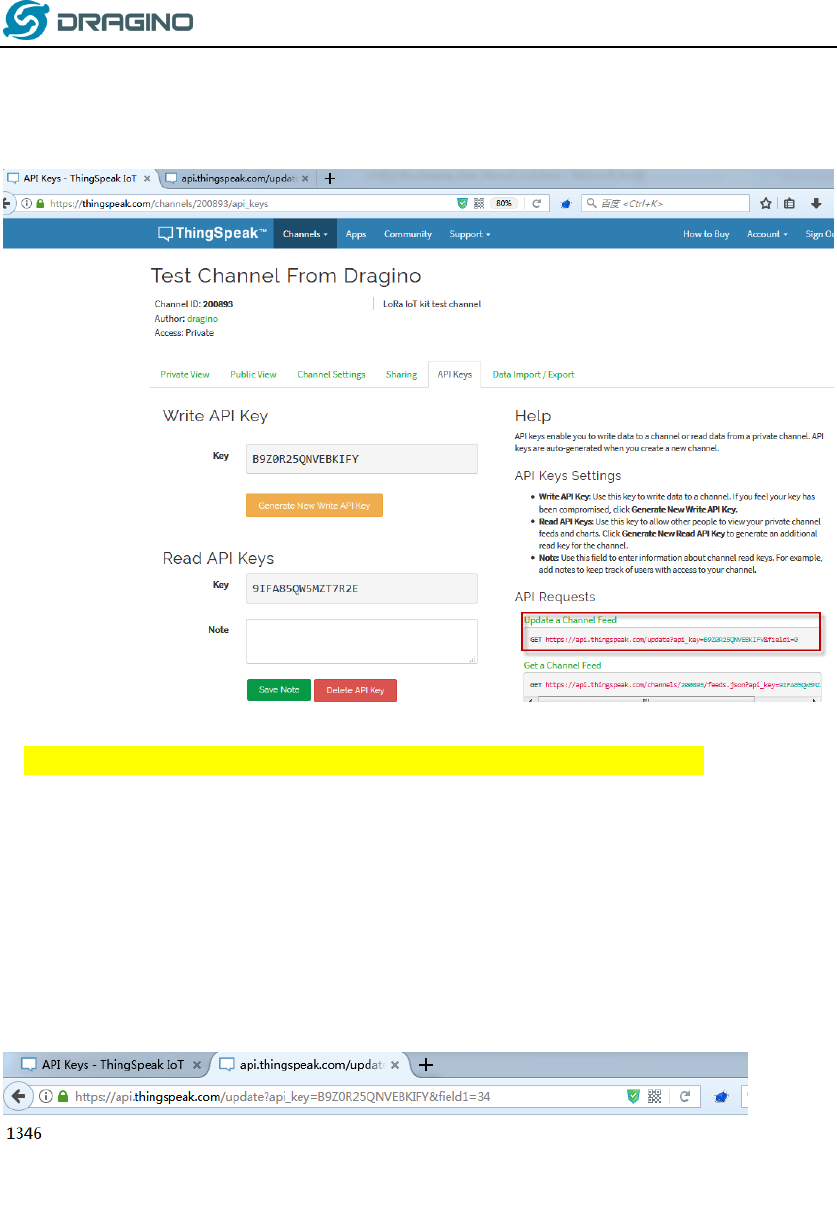This screenshot has height=1221, width=837.
Task: Close the API Keys tab in the browser window showing 1346
Action: [196, 1065]
